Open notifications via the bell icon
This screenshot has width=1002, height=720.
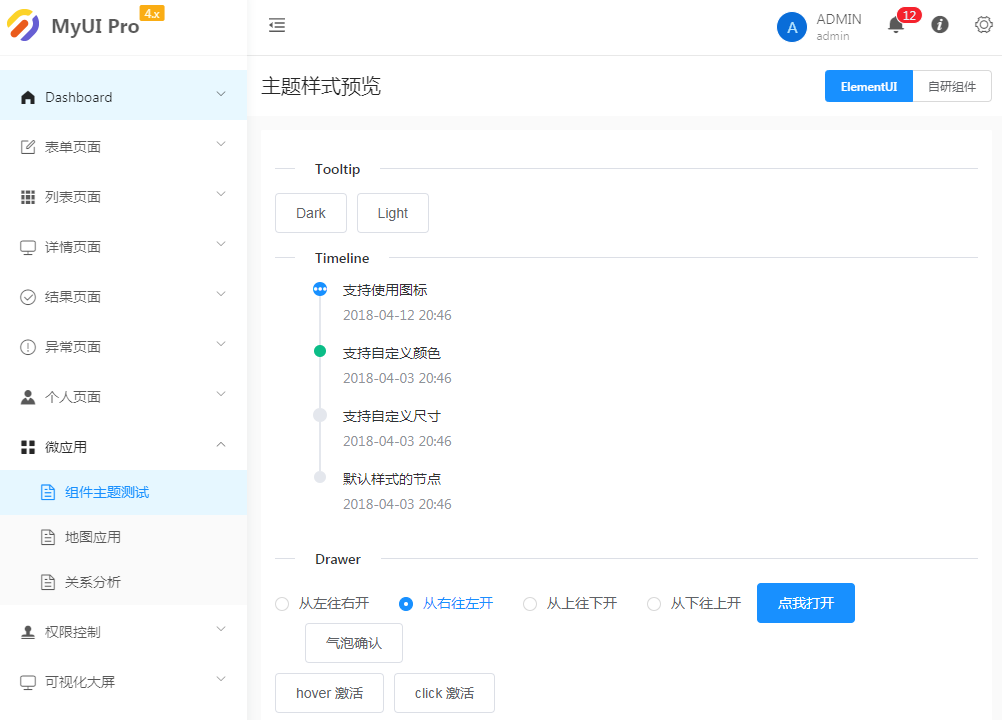coord(896,26)
